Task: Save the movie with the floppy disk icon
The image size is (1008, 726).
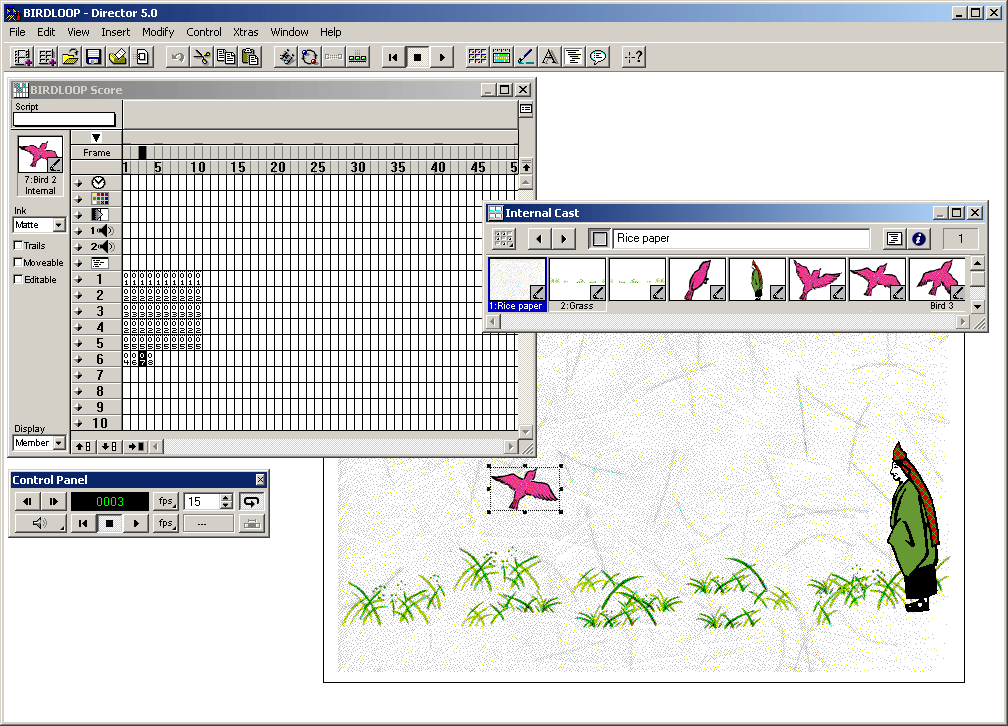Action: coord(94,57)
